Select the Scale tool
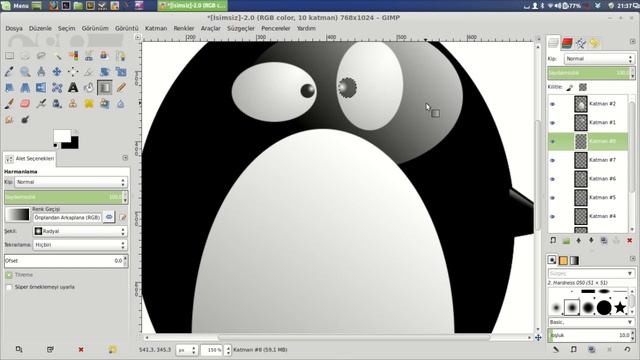This screenshot has width=640, height=360. coord(121,72)
